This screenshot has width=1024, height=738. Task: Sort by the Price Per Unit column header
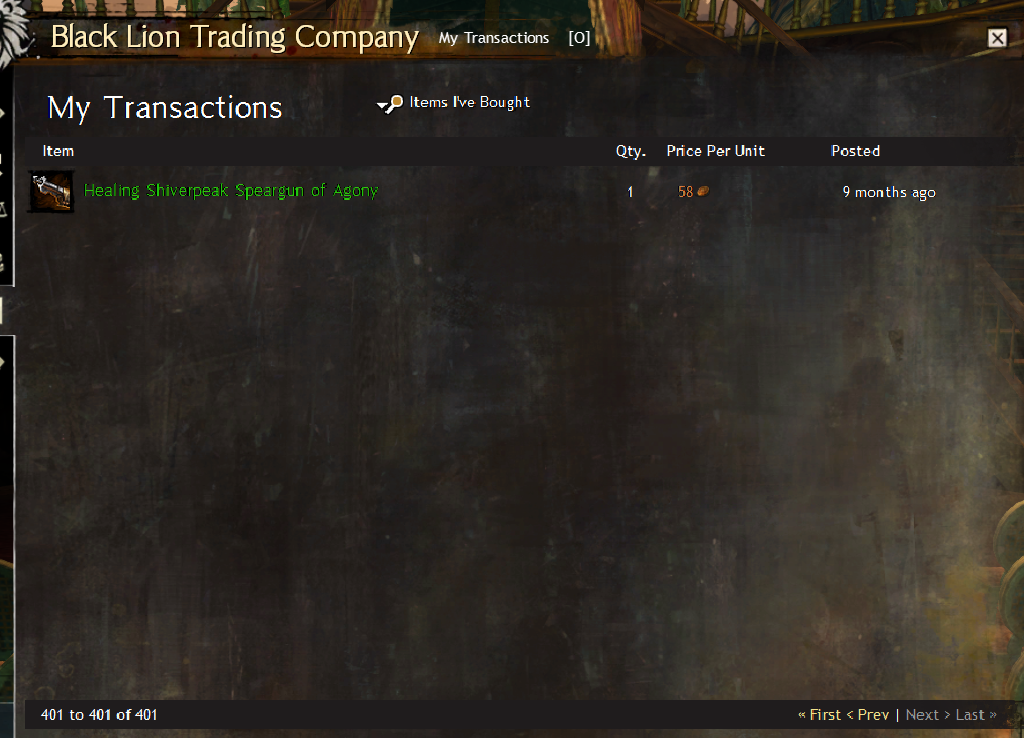point(715,151)
